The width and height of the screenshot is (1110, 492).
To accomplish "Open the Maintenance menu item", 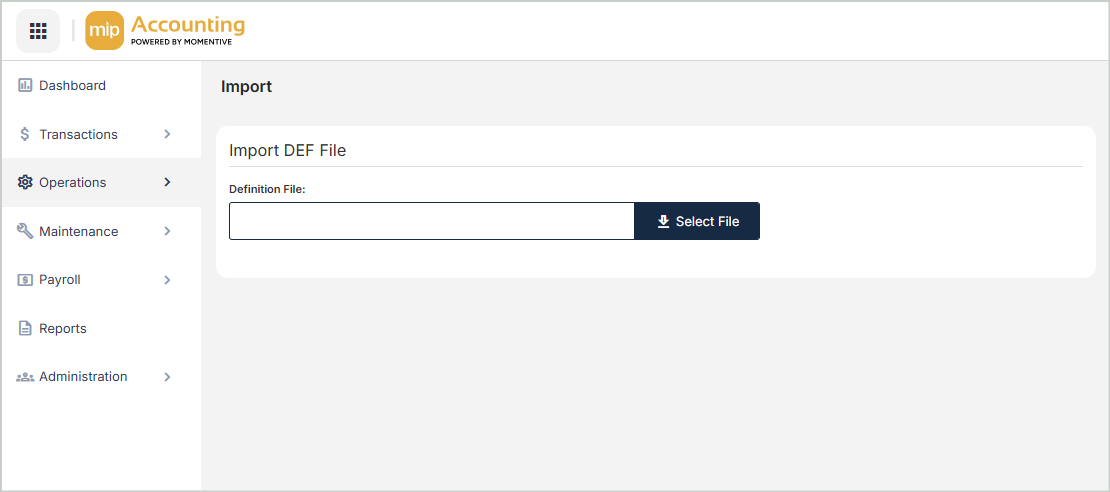I will [78, 231].
